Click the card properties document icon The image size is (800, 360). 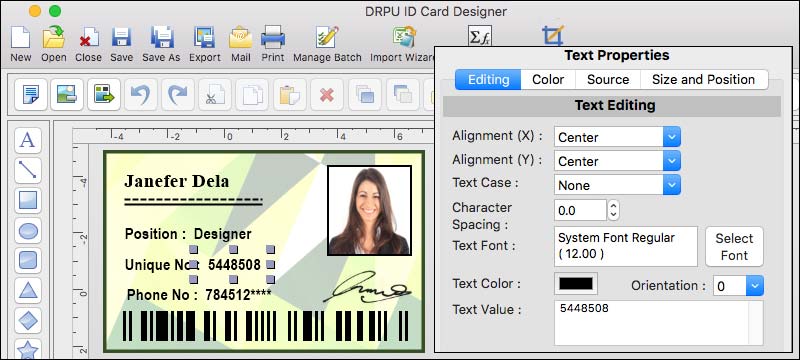point(31,94)
